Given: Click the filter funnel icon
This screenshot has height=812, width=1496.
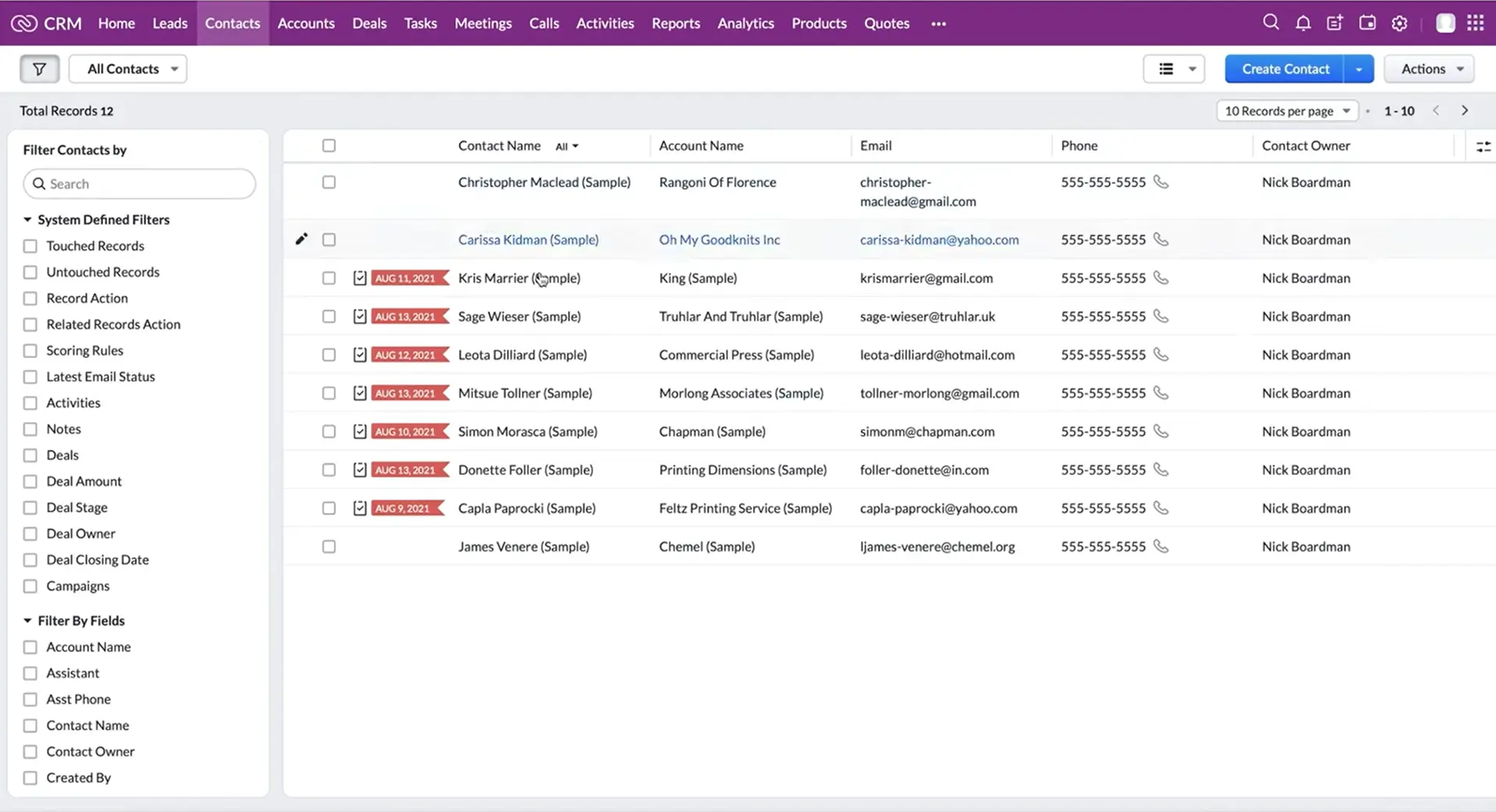Looking at the screenshot, I should (39, 69).
